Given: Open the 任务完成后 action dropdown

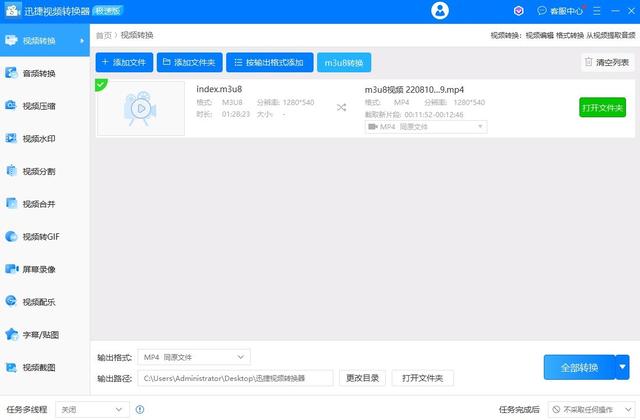Looking at the screenshot, I should (591, 409).
